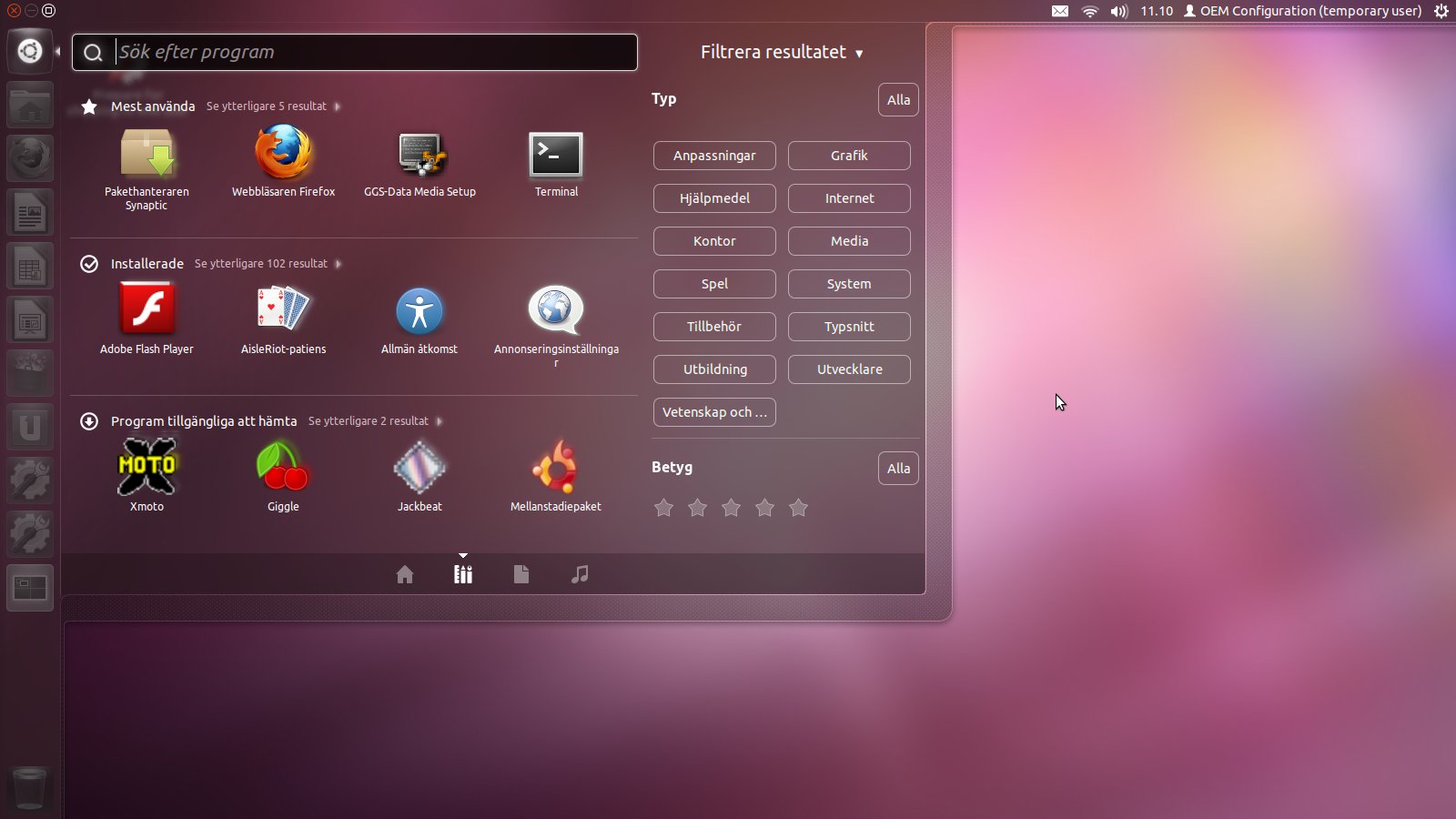
Task: Toggle the Media type filter
Action: point(849,241)
